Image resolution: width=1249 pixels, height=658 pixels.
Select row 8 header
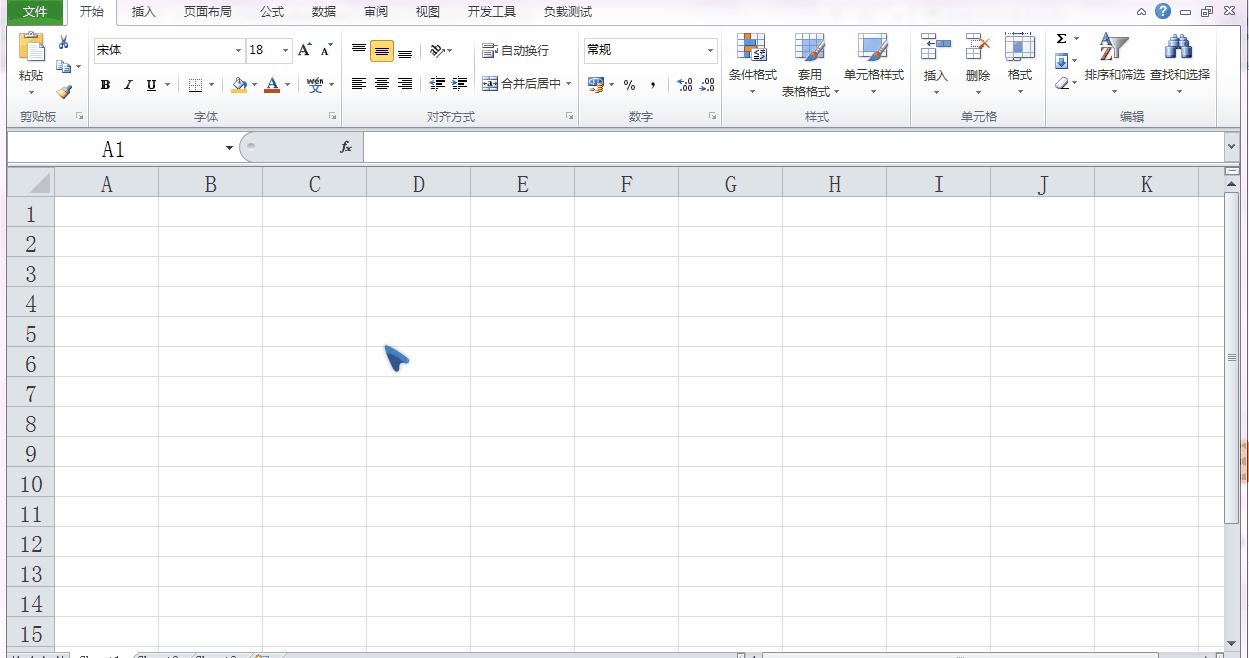31,422
